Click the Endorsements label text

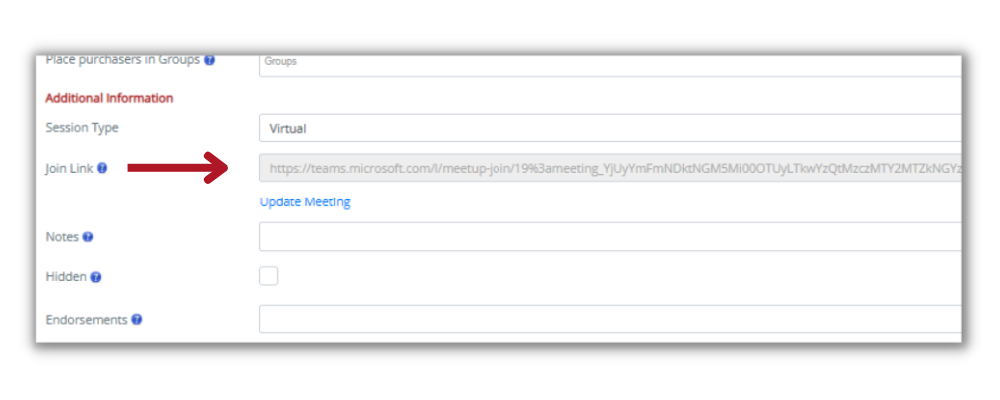86,320
